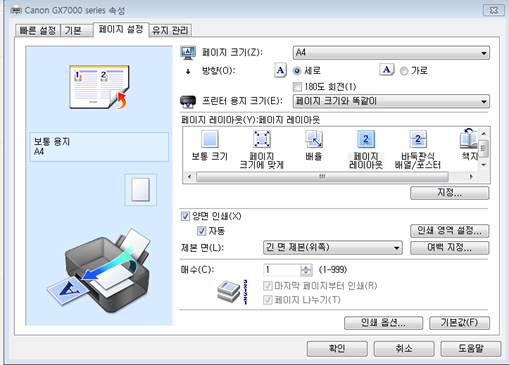Screen dimensions: 509x365
Task: Enable 180도 회전 checkbox
Action: (296, 87)
